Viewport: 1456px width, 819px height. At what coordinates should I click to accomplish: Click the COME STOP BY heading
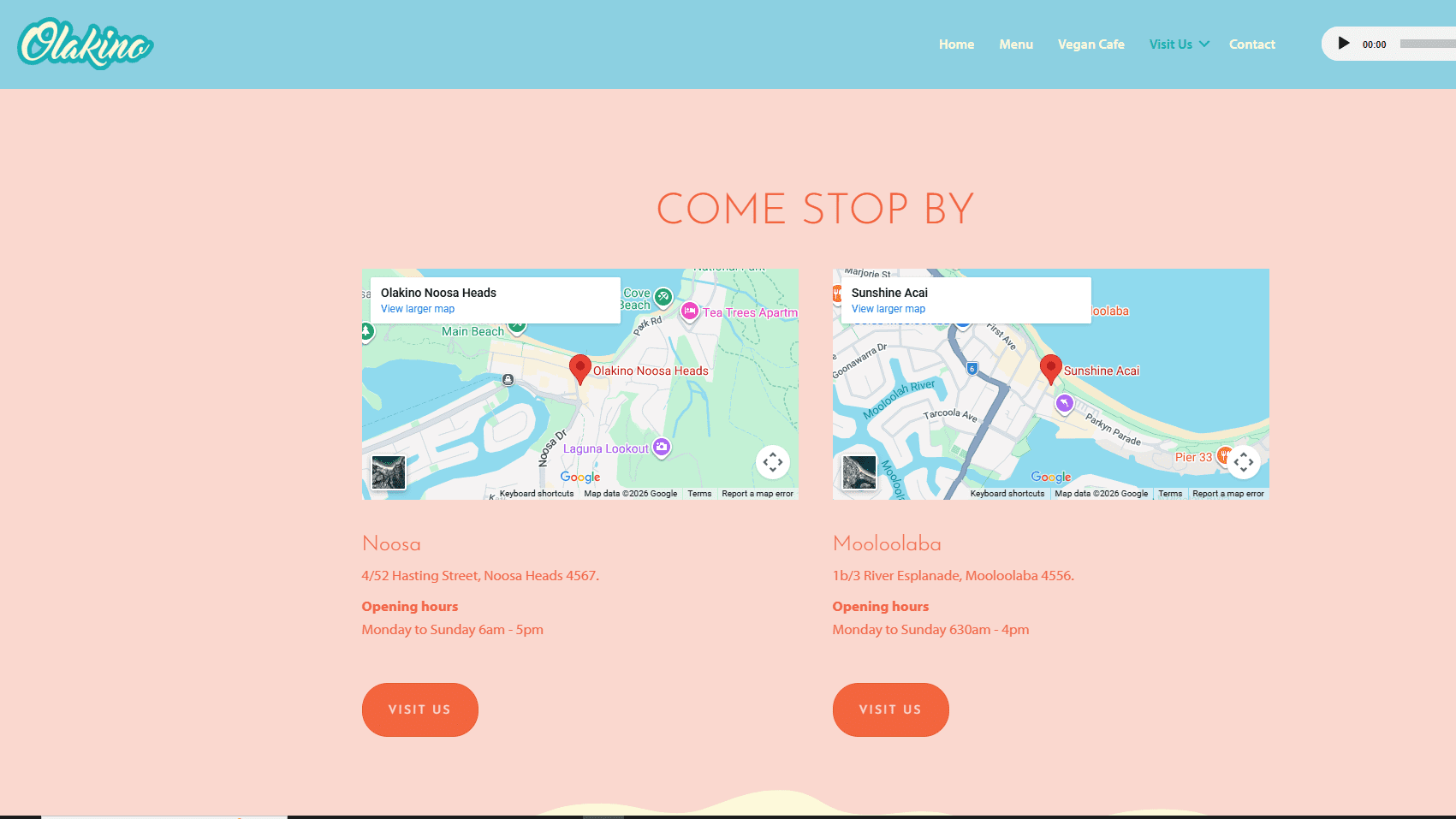(816, 209)
